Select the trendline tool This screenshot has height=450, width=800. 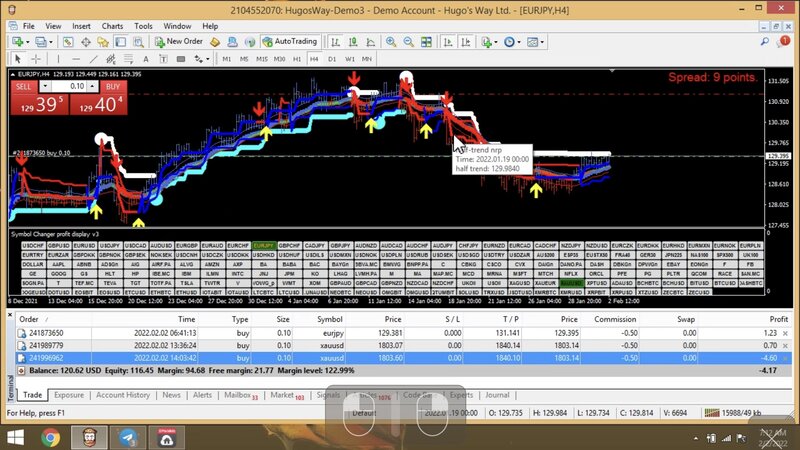click(93, 59)
